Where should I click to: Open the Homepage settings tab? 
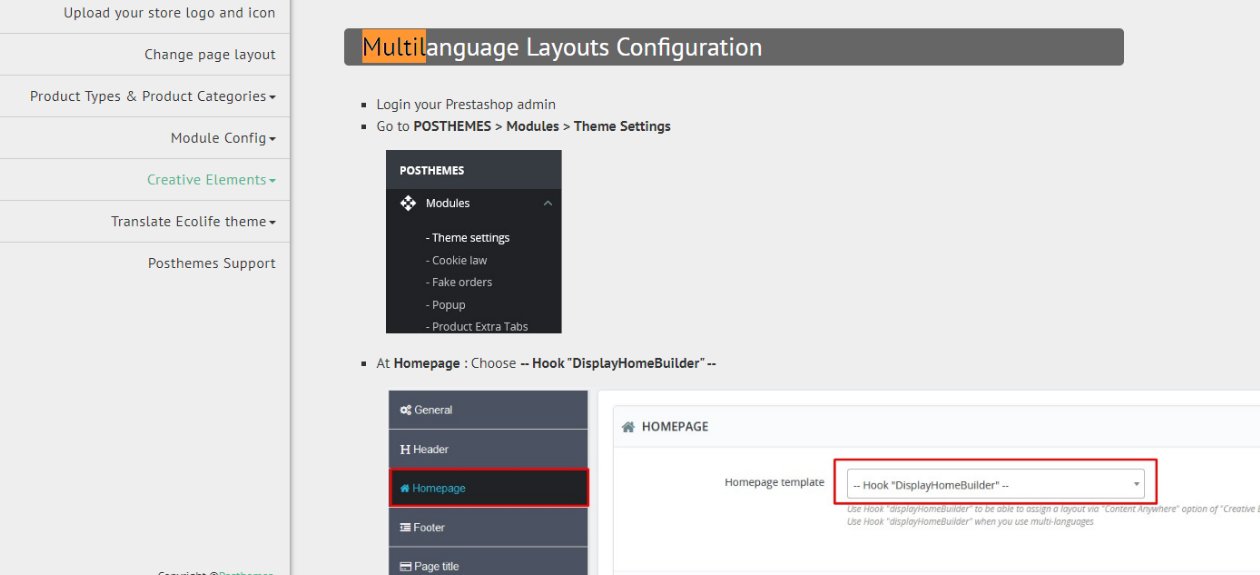click(488, 488)
